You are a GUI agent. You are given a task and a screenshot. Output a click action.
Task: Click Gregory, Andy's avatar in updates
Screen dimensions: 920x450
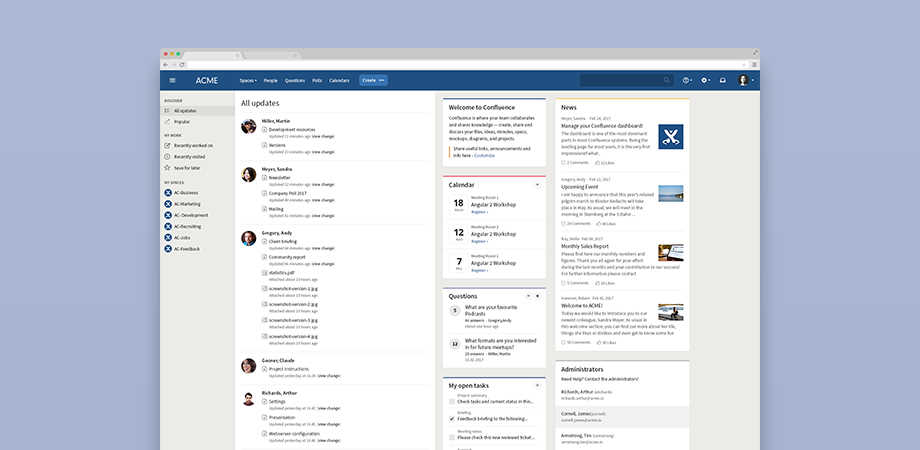tap(249, 238)
